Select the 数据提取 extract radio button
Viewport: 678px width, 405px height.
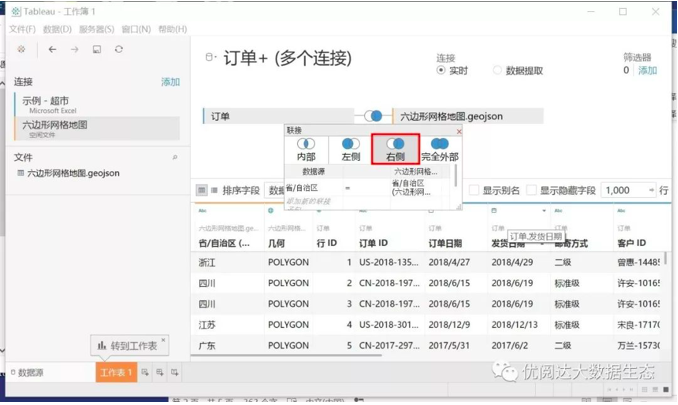coord(498,71)
